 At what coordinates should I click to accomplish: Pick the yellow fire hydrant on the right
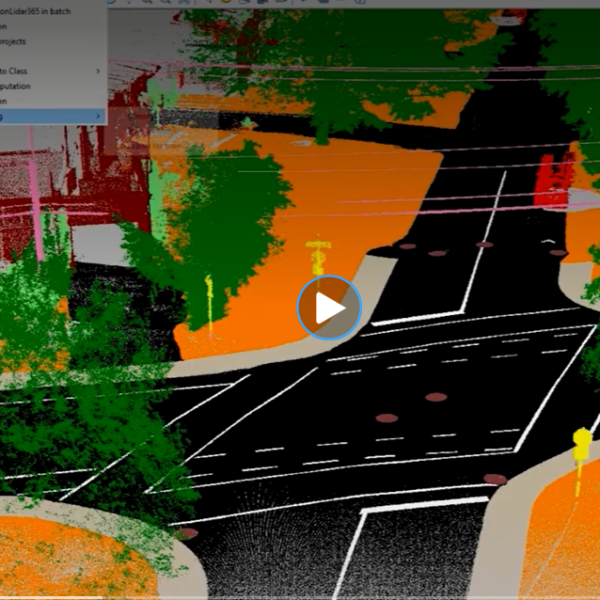point(581,444)
